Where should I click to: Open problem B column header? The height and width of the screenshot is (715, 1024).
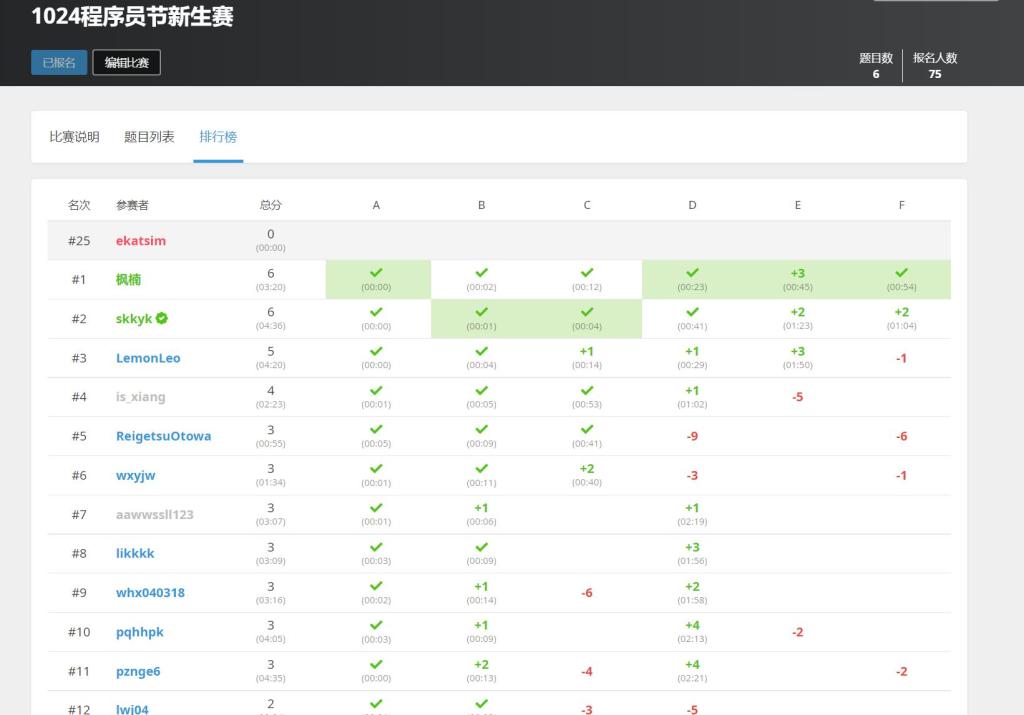click(x=481, y=205)
